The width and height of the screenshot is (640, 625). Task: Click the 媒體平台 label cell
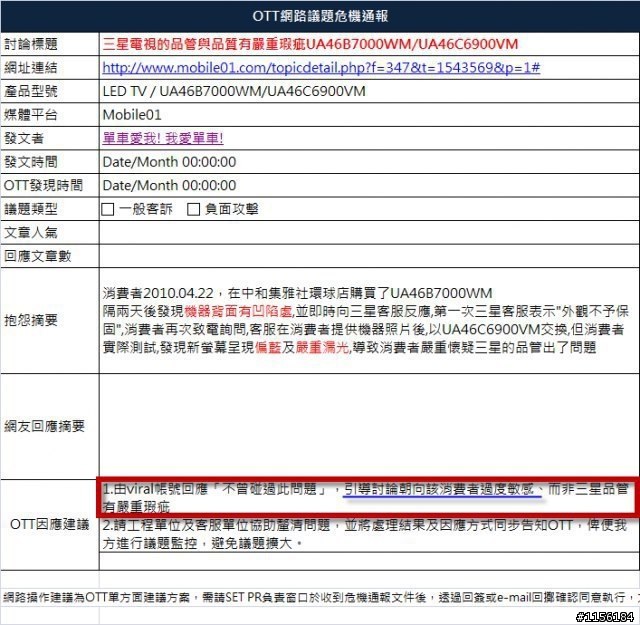tap(50, 115)
